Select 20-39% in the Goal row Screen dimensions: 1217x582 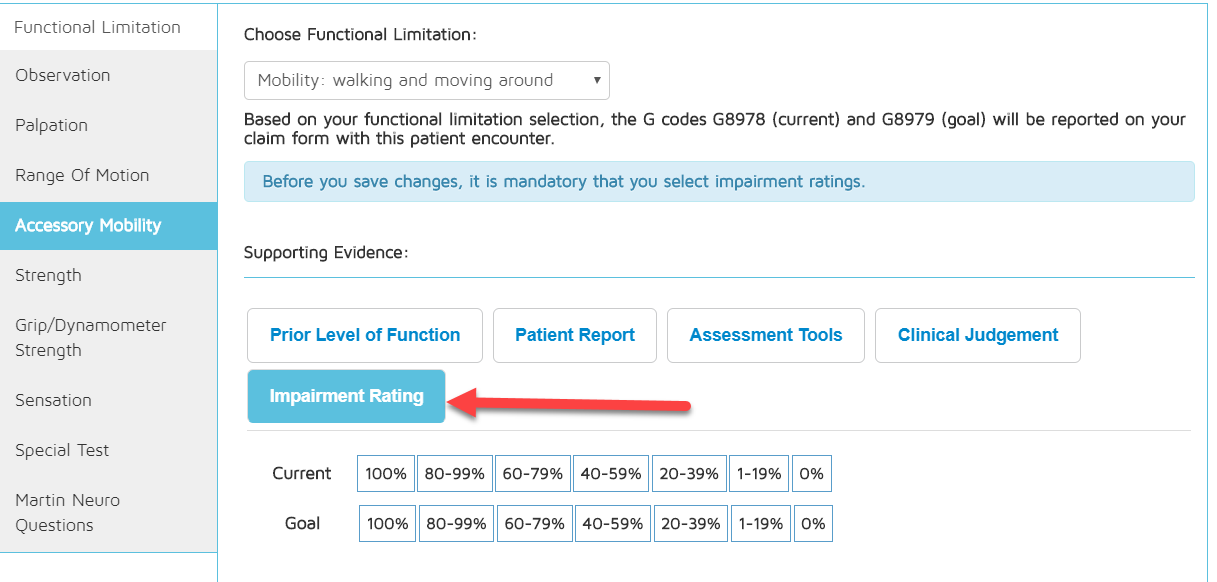[x=691, y=523]
